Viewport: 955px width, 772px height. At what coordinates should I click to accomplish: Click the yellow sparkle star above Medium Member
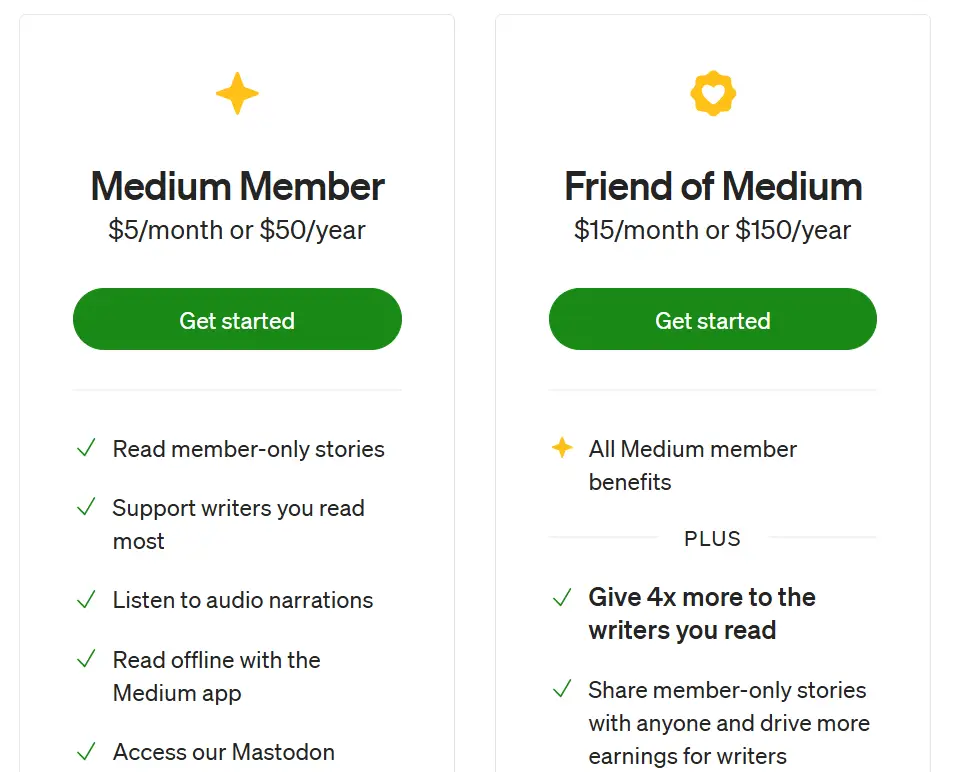click(237, 94)
